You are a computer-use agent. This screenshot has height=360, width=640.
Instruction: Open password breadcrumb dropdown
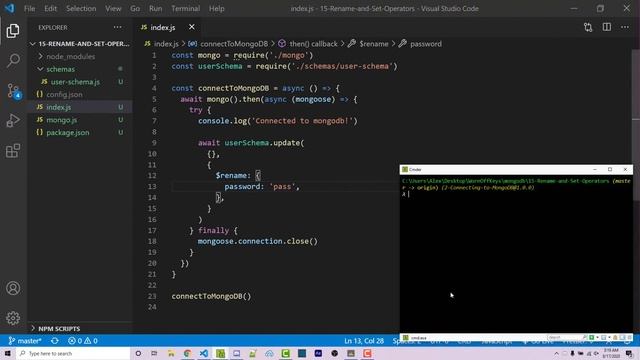pyautogui.click(x=420, y=44)
